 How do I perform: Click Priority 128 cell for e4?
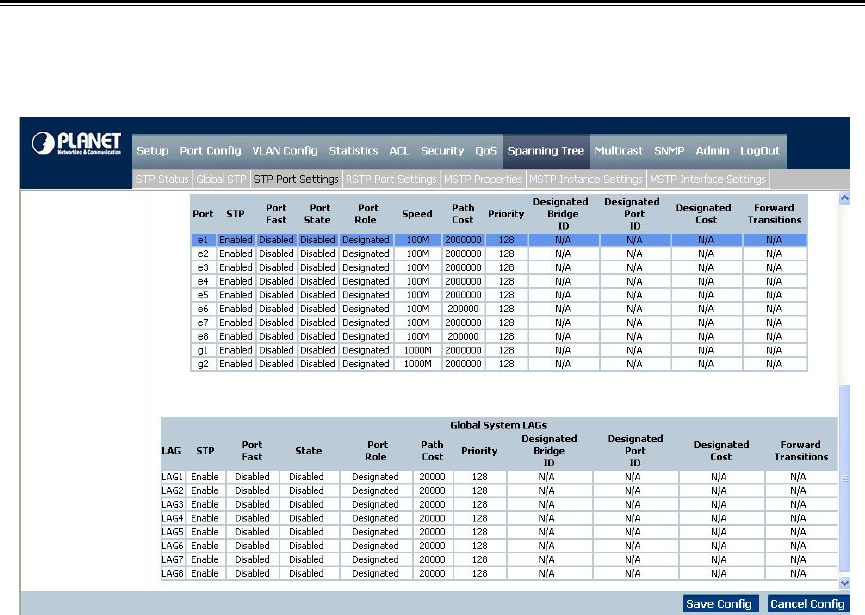tap(506, 281)
